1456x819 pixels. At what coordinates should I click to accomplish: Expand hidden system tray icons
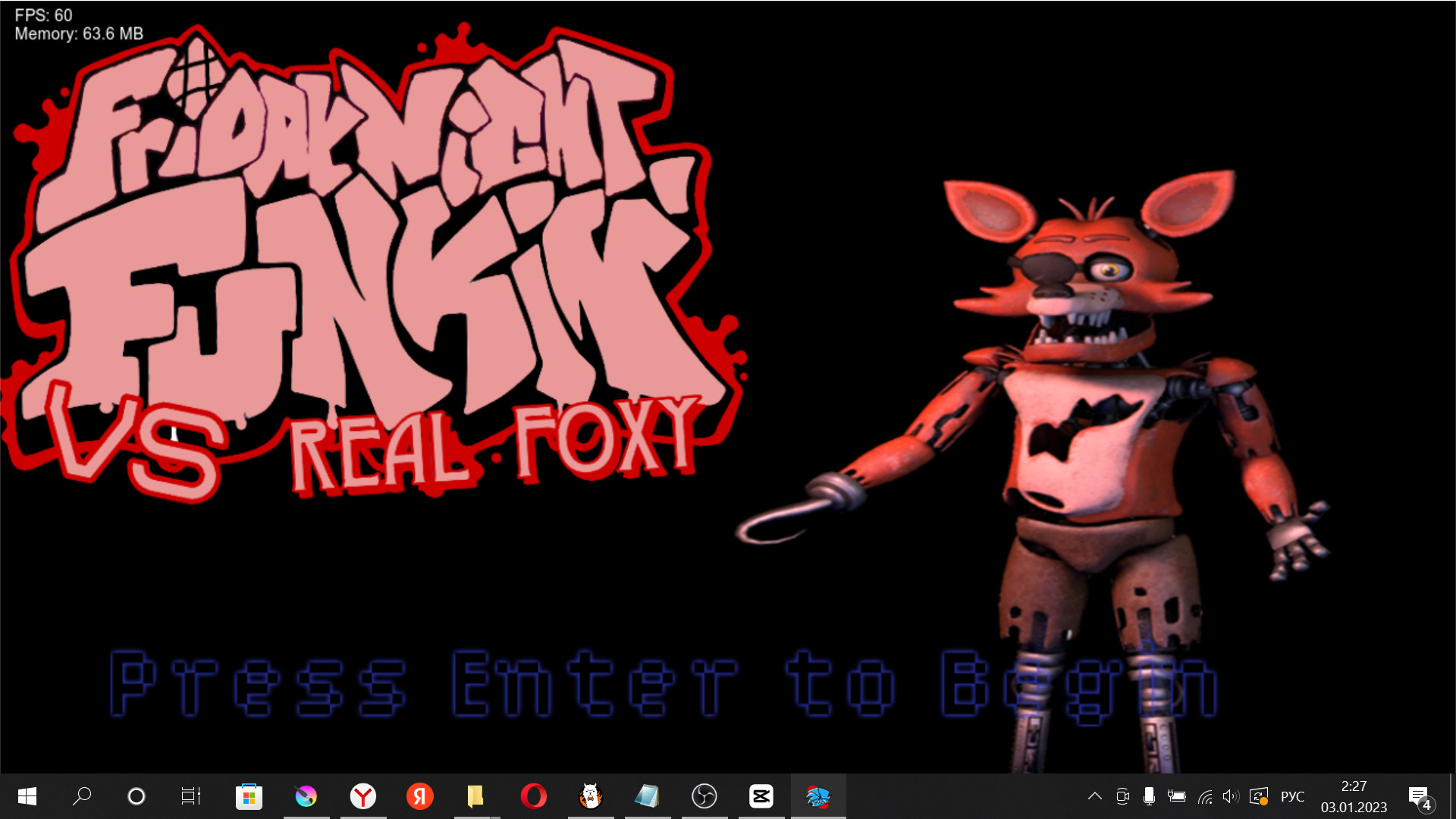click(1095, 796)
